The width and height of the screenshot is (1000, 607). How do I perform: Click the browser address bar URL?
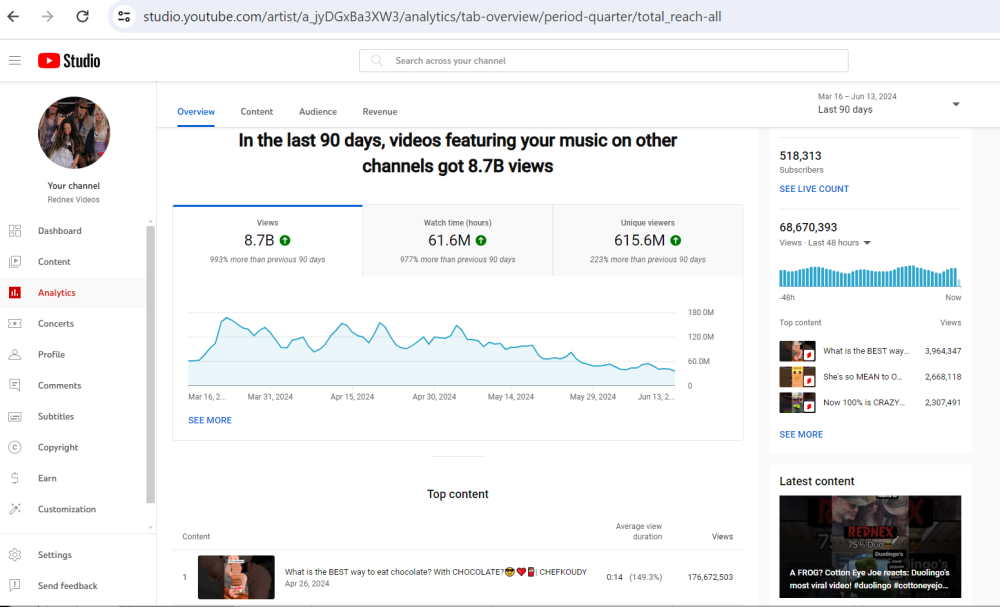432,17
